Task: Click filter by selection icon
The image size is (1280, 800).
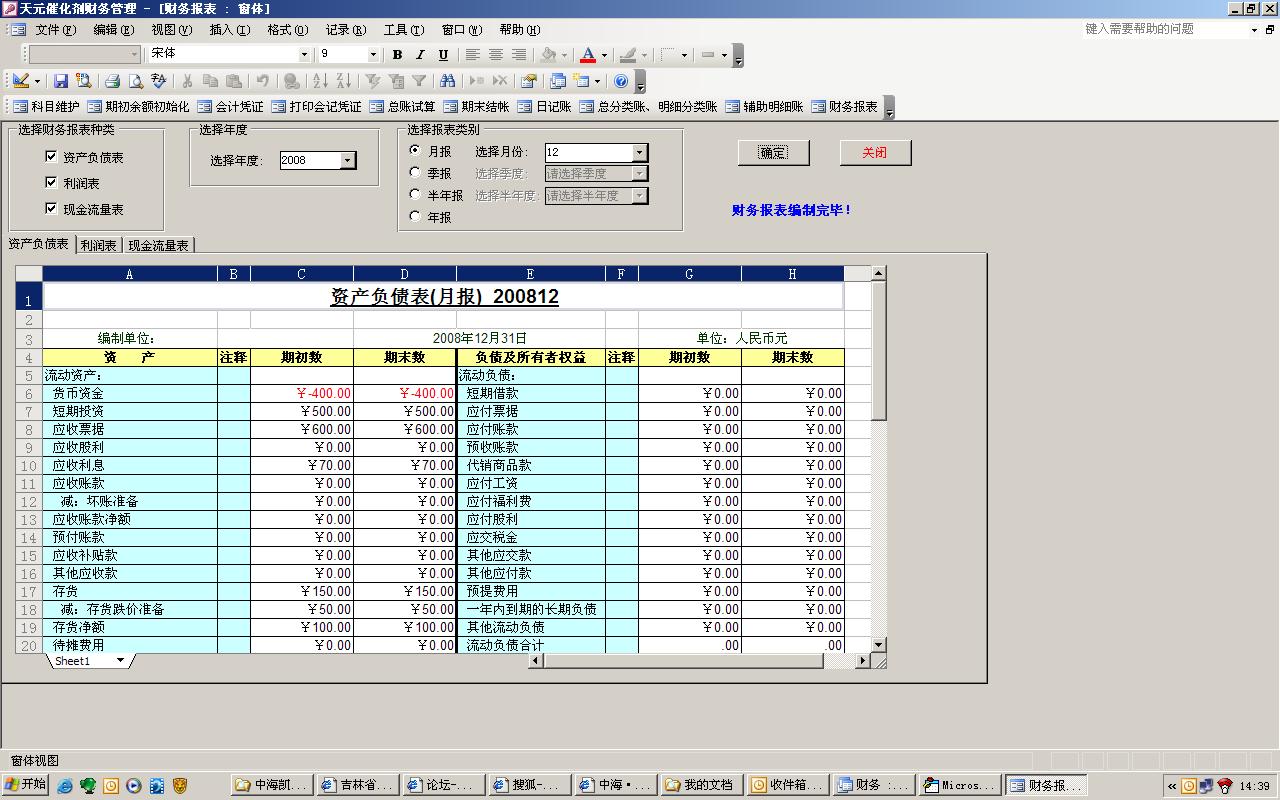Action: pyautogui.click(x=372, y=81)
